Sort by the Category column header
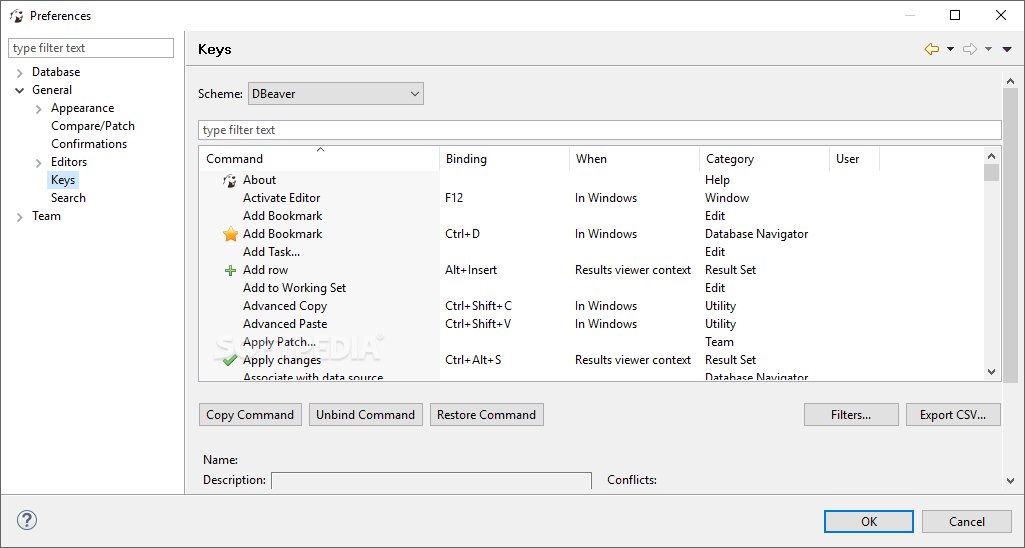The width and height of the screenshot is (1025, 548). (x=764, y=159)
